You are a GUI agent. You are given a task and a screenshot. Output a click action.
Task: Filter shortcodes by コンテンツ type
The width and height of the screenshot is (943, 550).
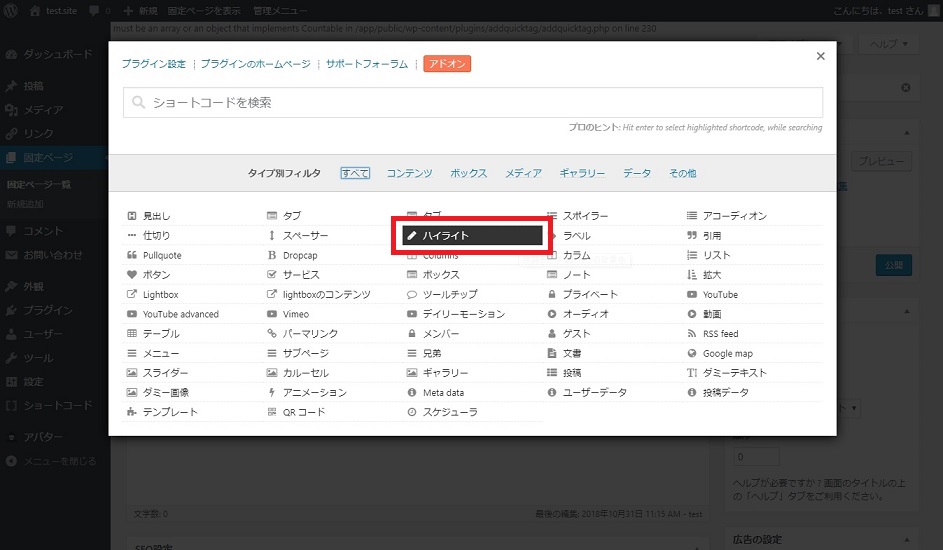409,174
